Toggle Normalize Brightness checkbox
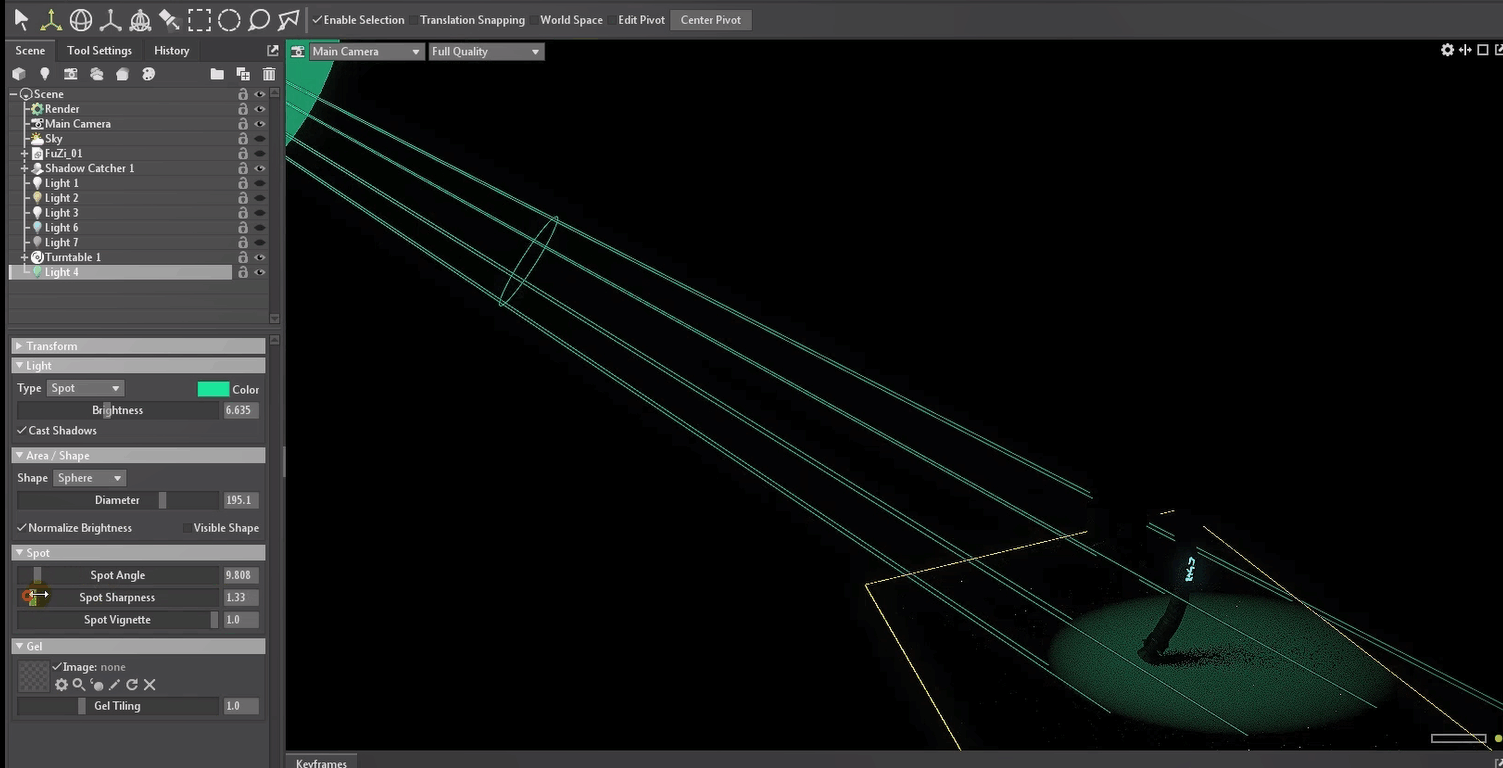Screen dimensions: 1503x768 click(22, 527)
